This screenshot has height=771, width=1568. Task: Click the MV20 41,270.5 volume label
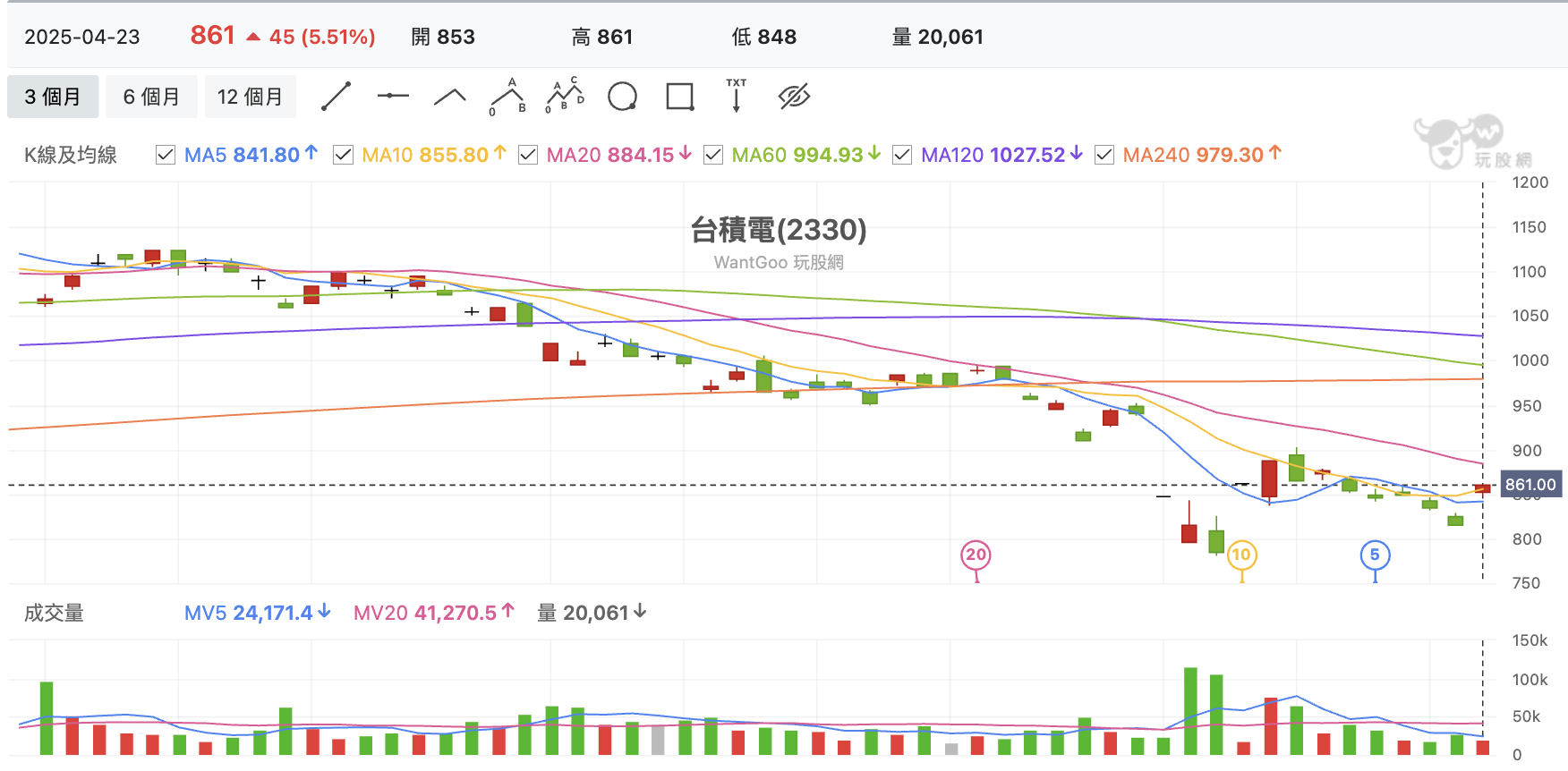point(434,613)
